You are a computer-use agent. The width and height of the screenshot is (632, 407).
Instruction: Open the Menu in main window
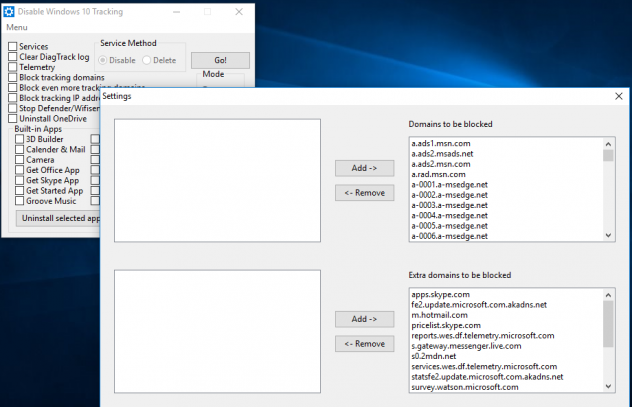tap(17, 27)
